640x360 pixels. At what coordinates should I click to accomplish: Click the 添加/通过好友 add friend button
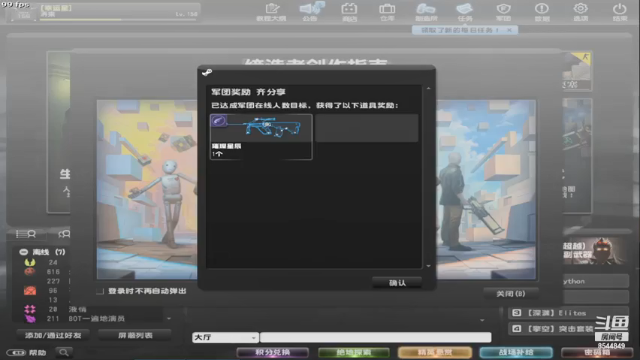click(x=53, y=335)
